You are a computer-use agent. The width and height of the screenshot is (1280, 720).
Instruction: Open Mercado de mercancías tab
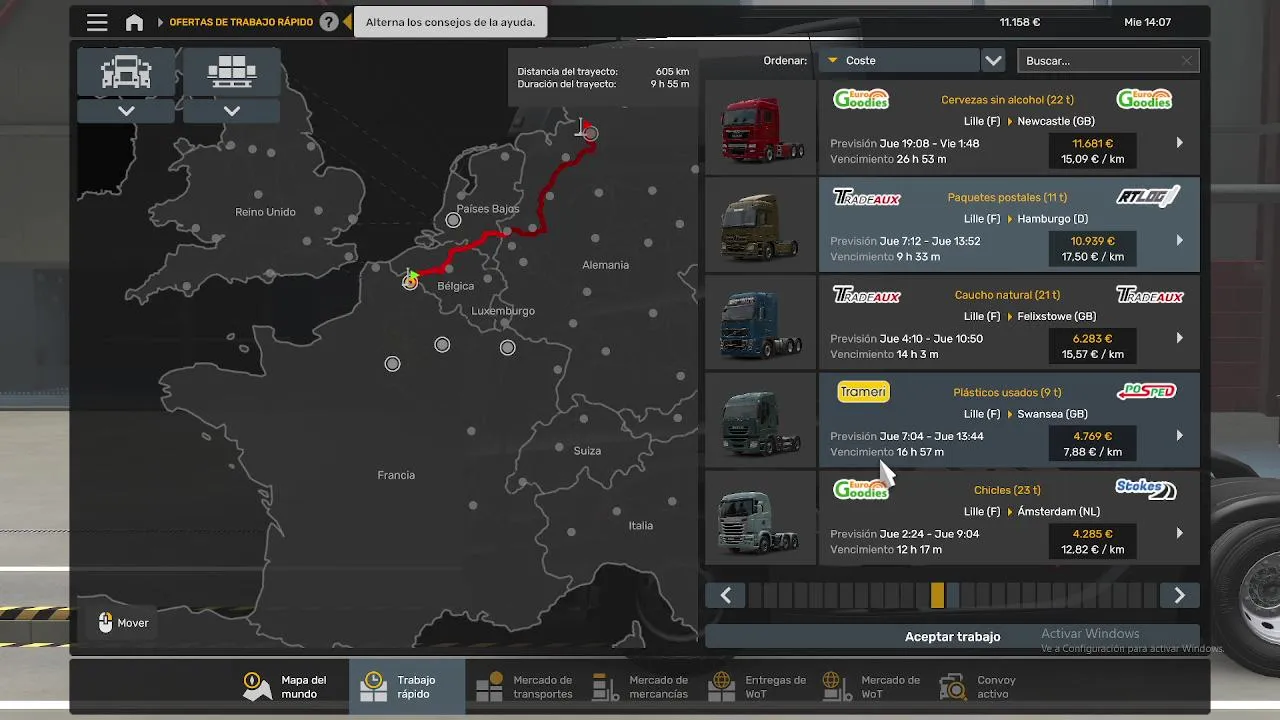pyautogui.click(x=640, y=687)
